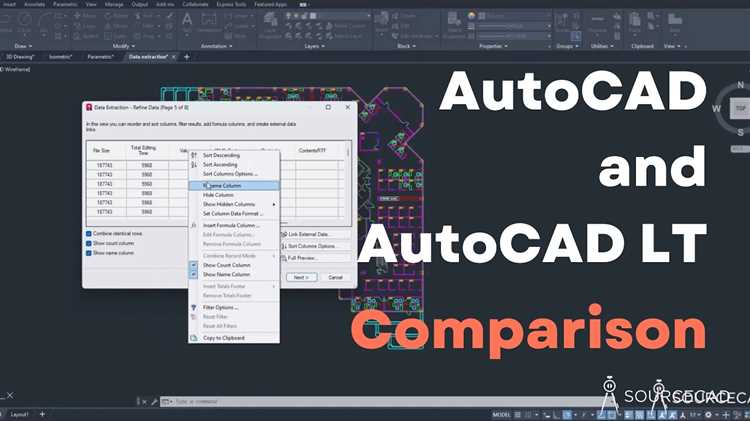Choose Insert Formula Column entry
Viewport: 750px width, 421px height.
coord(233,225)
